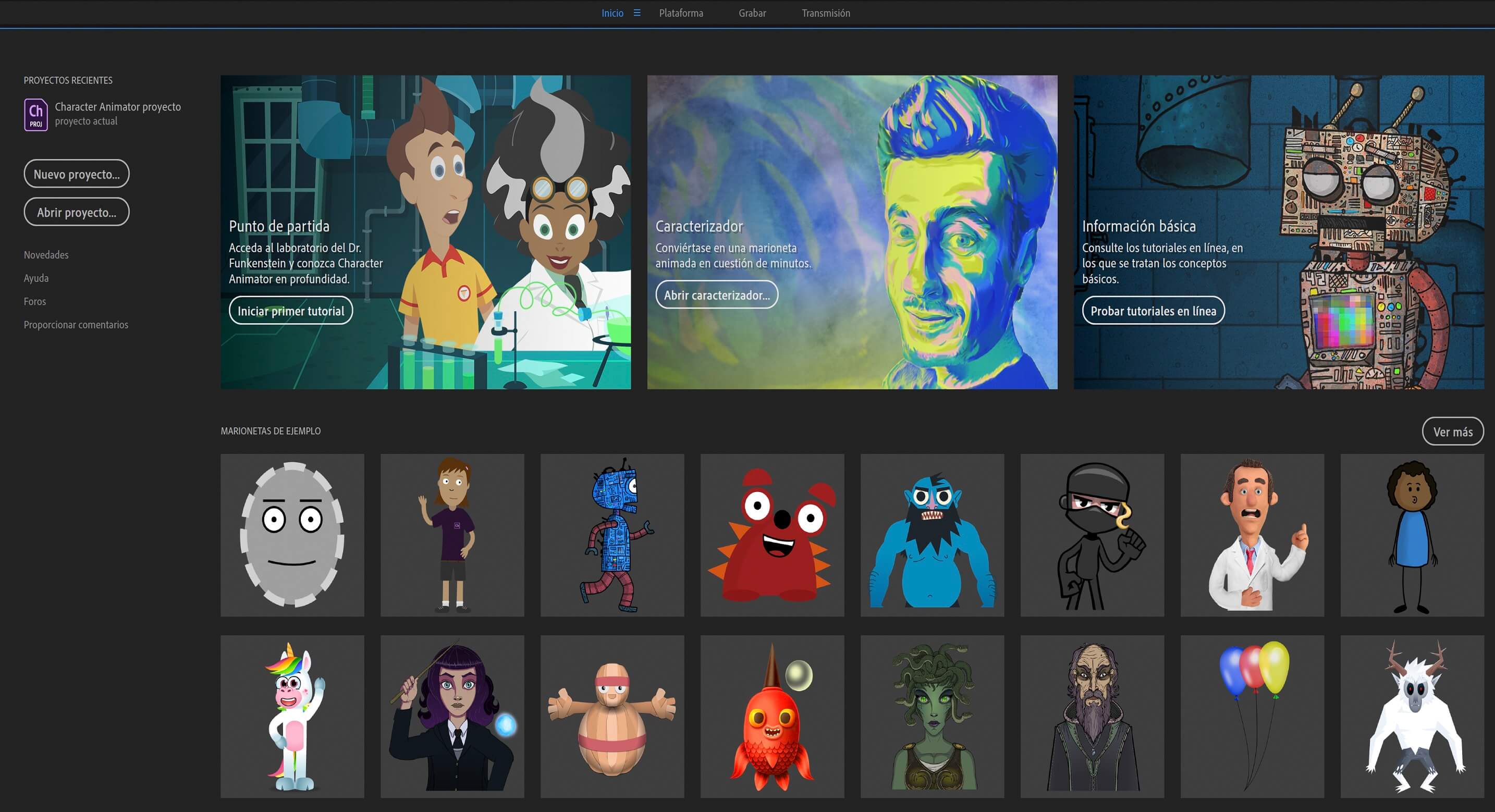The height and width of the screenshot is (812, 1495).
Task: Select the blue robot running puppet
Action: pos(611,535)
